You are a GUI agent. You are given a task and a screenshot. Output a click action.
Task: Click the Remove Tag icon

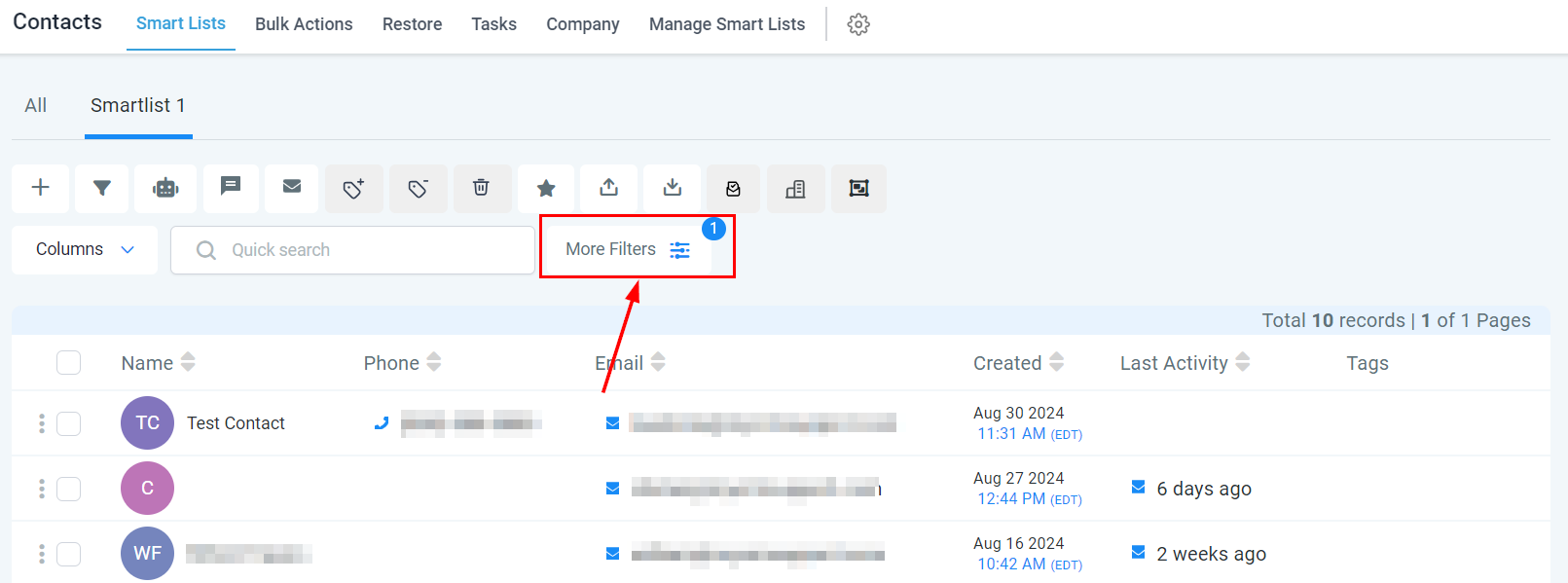click(419, 188)
